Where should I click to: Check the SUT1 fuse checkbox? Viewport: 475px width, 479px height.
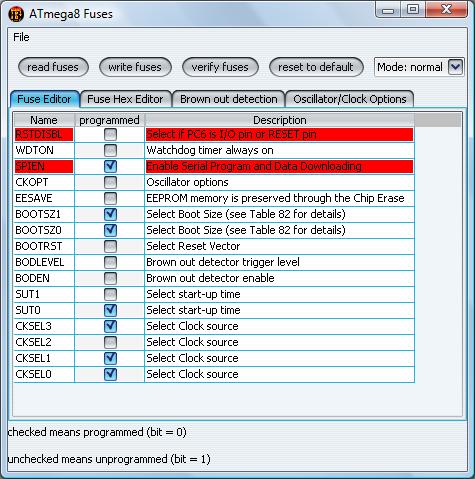(110, 294)
